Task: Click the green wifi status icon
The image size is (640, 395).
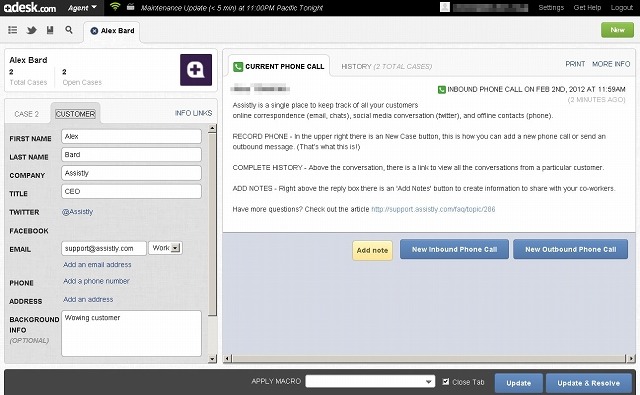Action: point(115,7)
